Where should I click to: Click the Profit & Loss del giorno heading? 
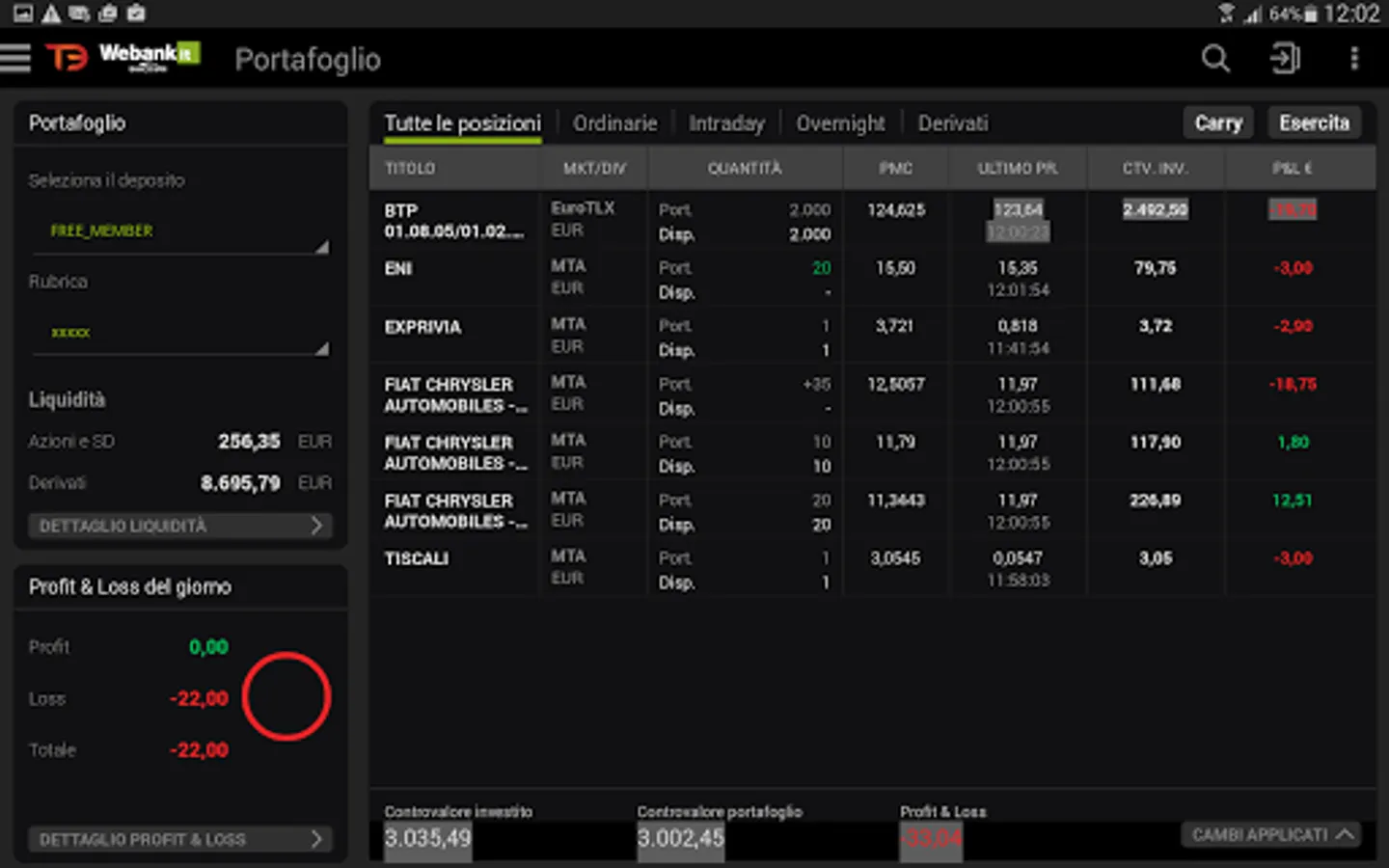[130, 586]
